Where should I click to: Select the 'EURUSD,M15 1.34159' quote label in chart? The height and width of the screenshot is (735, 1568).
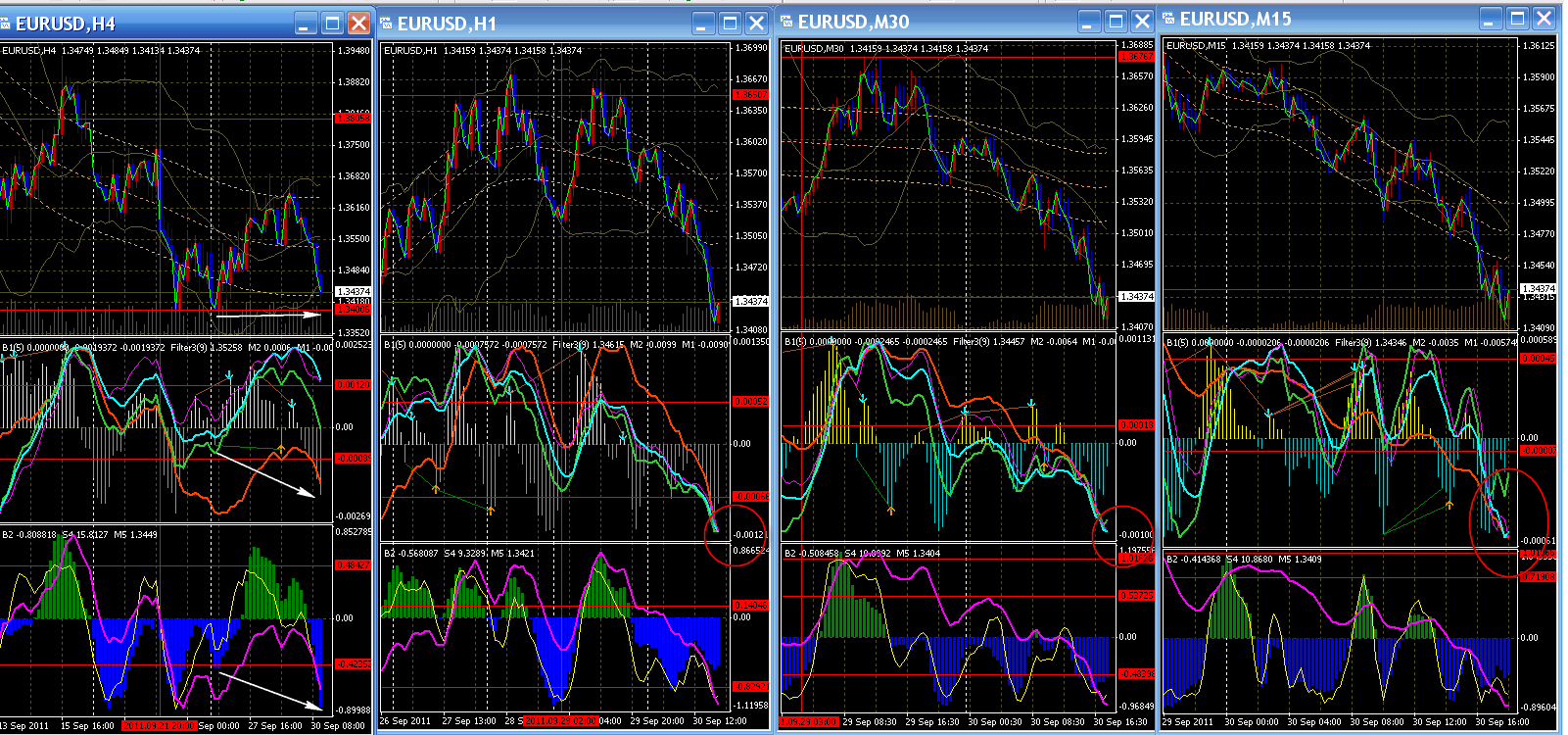[1213, 46]
